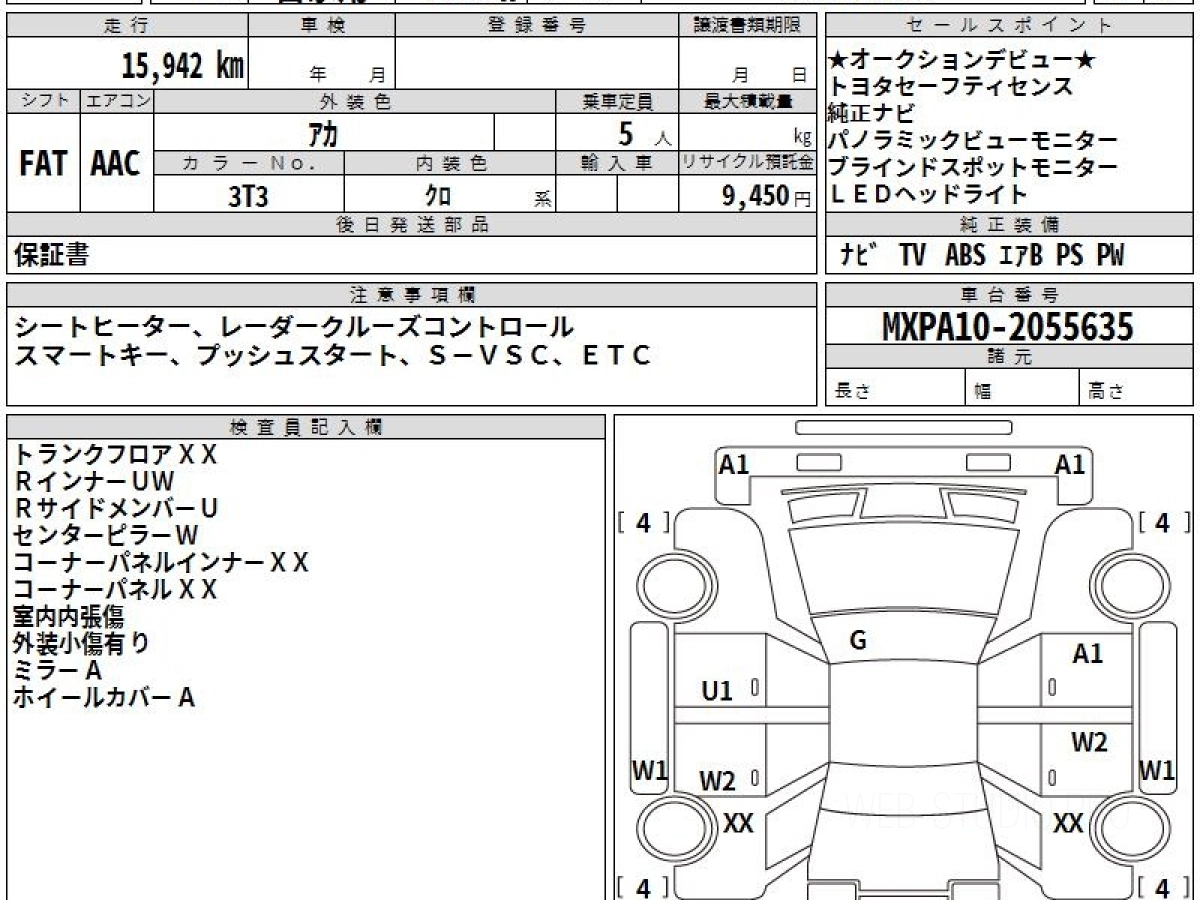This screenshot has height=900, width=1200.
Task: Click the ホイールカバーA note
Action: 104,697
